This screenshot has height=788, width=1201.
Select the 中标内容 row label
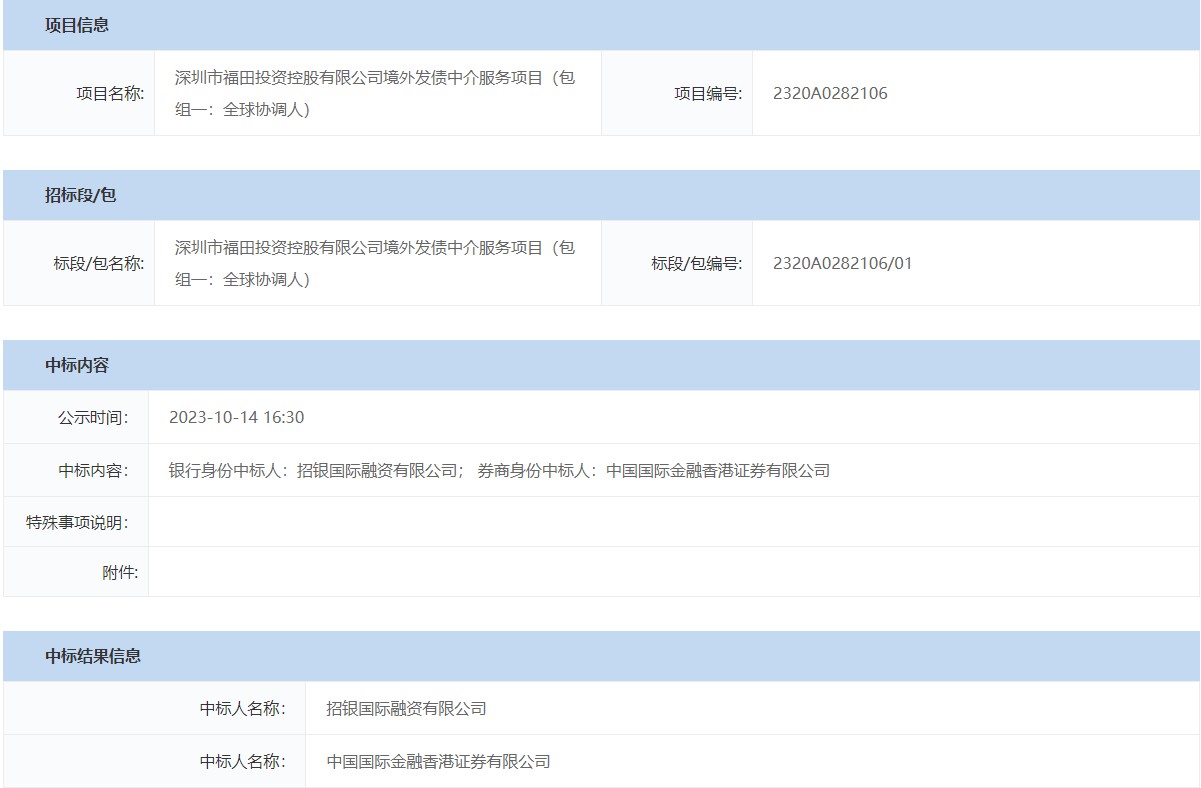pyautogui.click(x=92, y=470)
